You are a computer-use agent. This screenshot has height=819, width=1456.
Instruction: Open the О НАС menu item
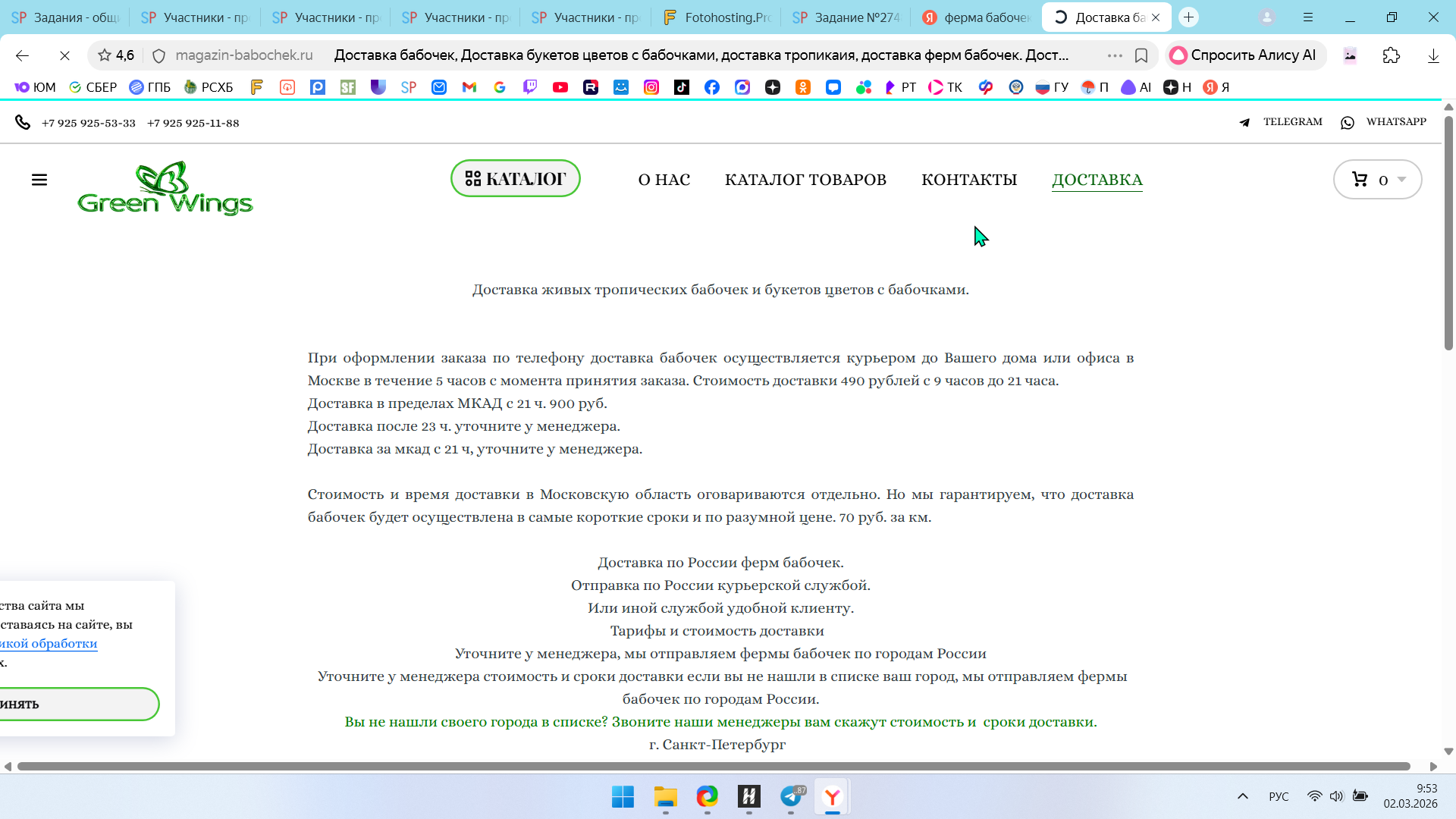(x=664, y=180)
